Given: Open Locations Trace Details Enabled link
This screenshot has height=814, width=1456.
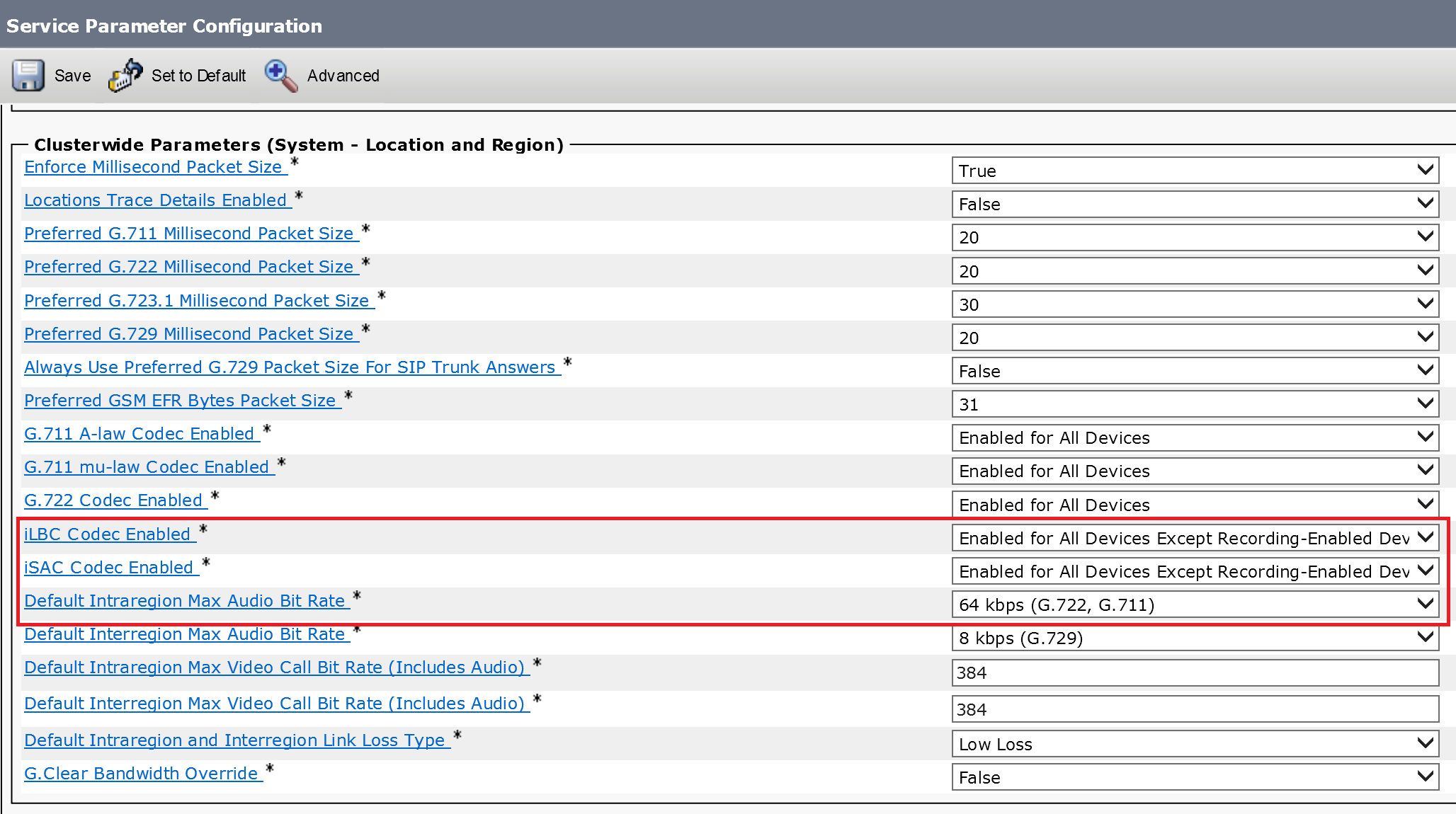Looking at the screenshot, I should (157, 200).
